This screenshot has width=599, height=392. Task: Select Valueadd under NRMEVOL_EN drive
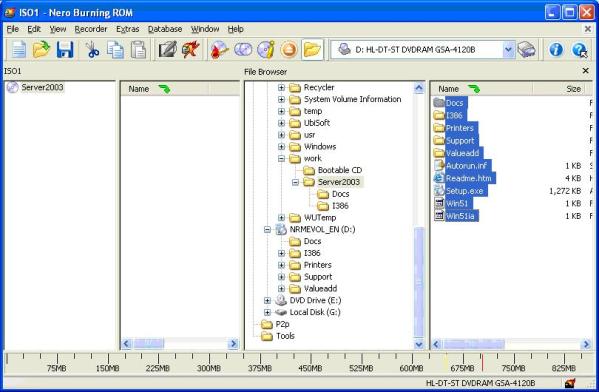(320, 289)
